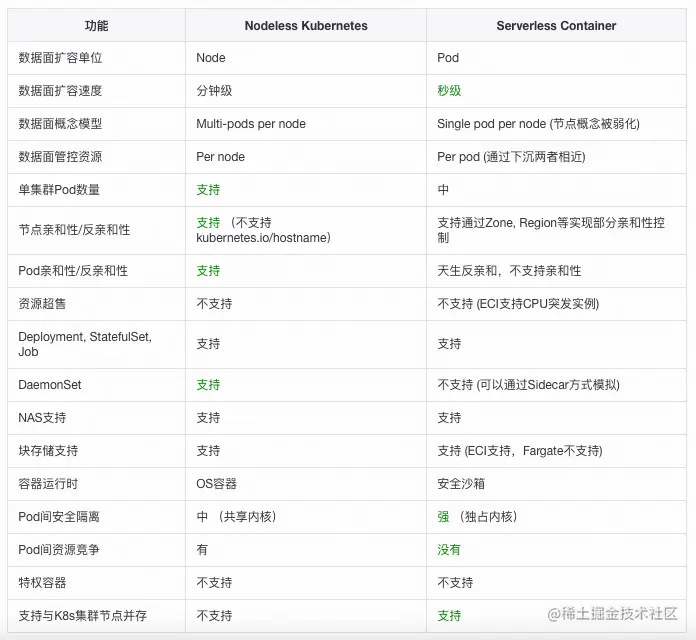Click the green 没有 cell

coord(449,550)
